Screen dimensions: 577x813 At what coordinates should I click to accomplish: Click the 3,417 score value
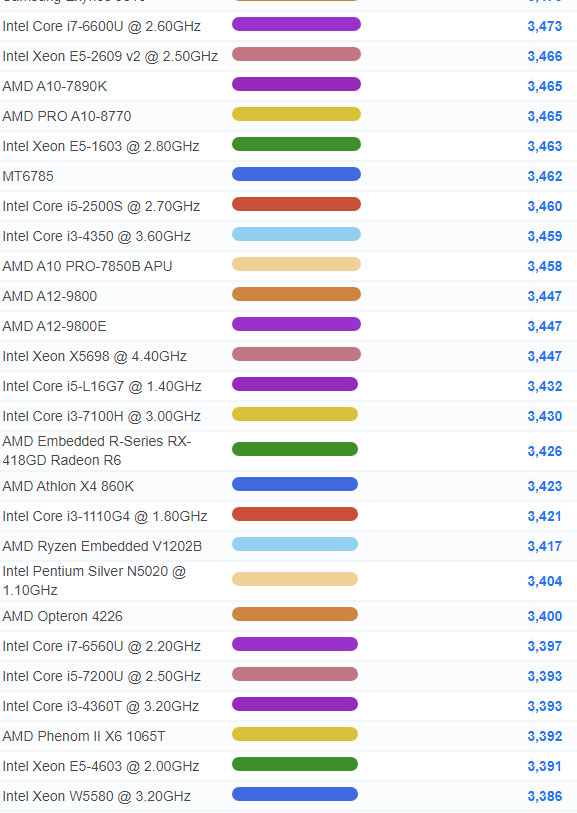click(545, 547)
